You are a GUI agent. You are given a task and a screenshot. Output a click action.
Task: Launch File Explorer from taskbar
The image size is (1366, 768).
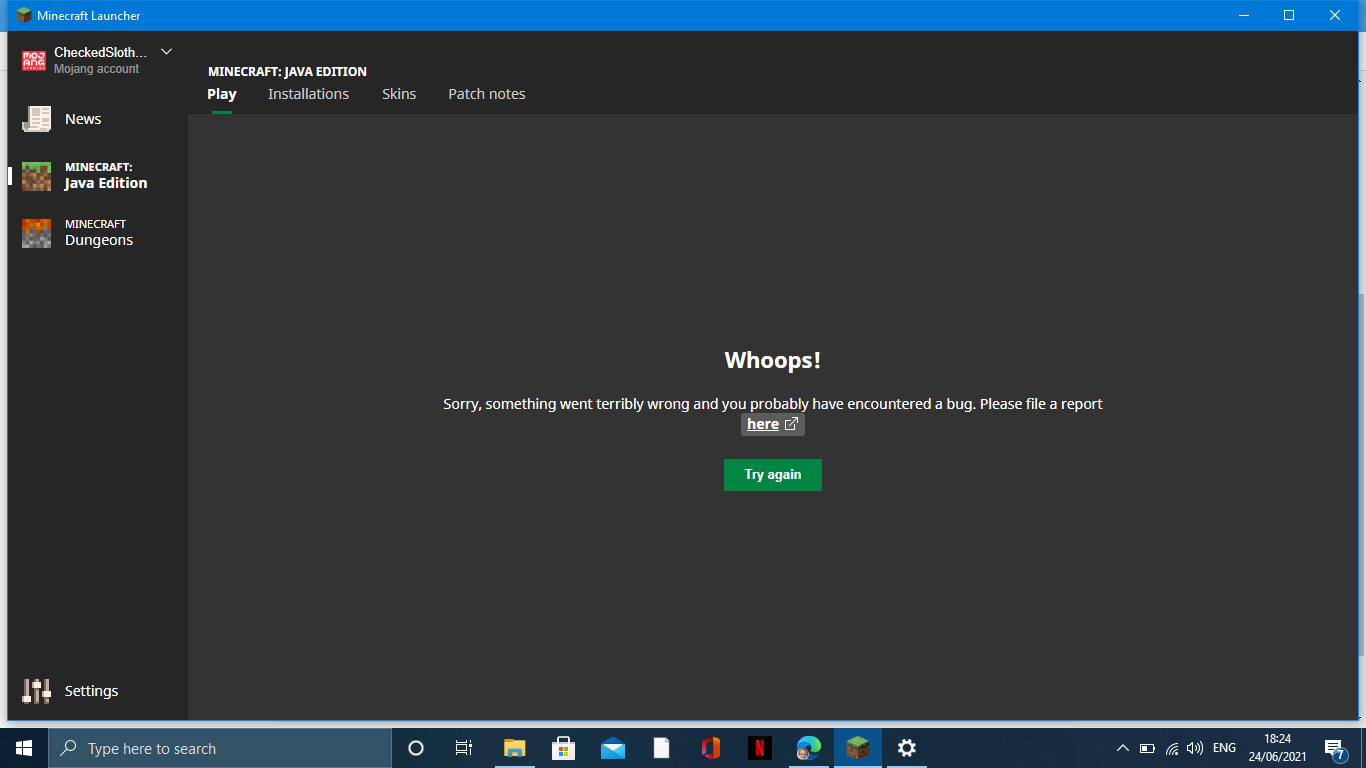click(514, 748)
